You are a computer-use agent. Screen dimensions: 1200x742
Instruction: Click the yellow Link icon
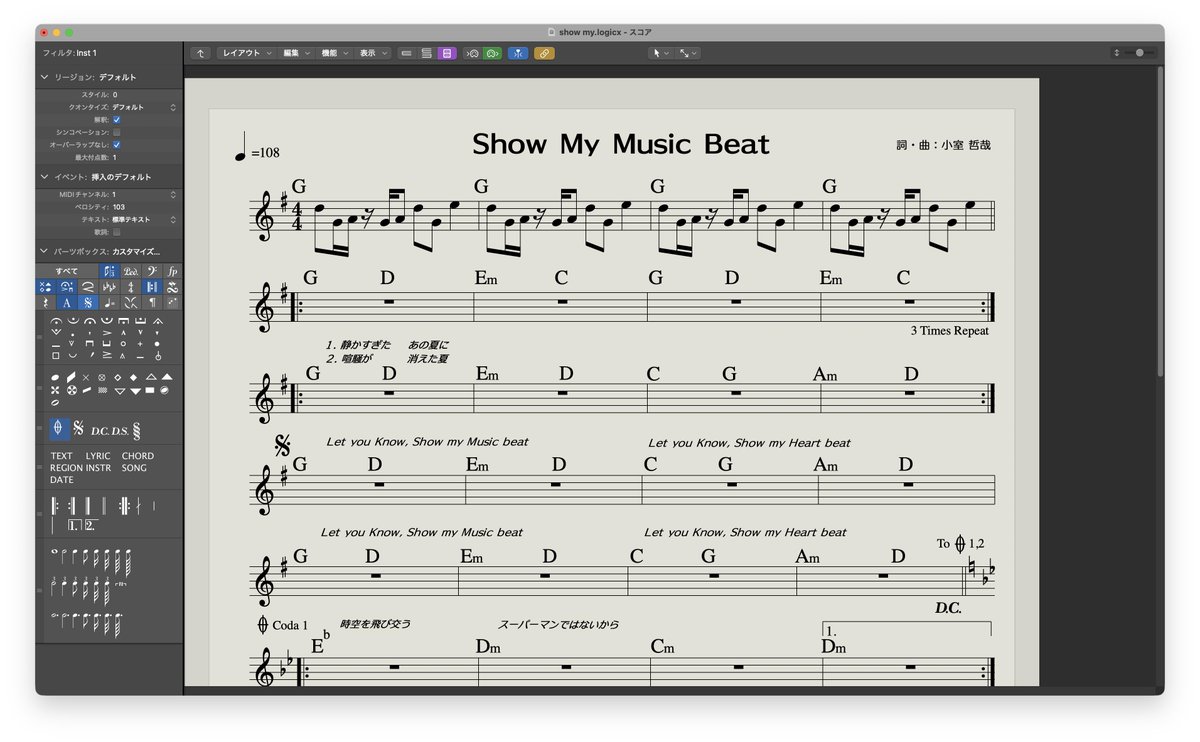pyautogui.click(x=544, y=53)
